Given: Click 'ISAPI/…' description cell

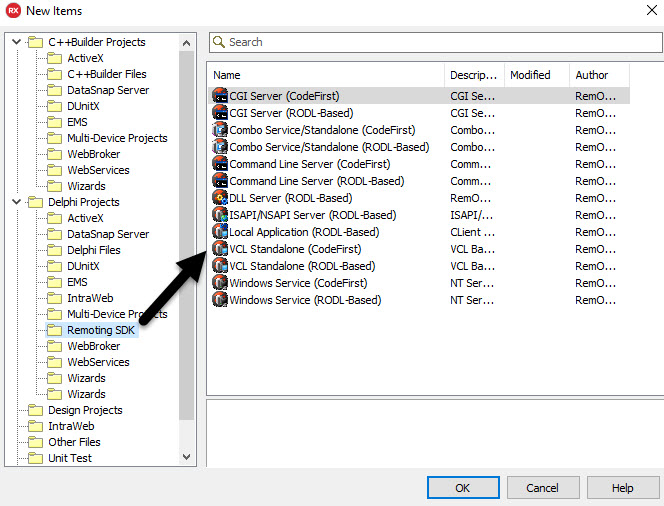Looking at the screenshot, I should (471, 215).
